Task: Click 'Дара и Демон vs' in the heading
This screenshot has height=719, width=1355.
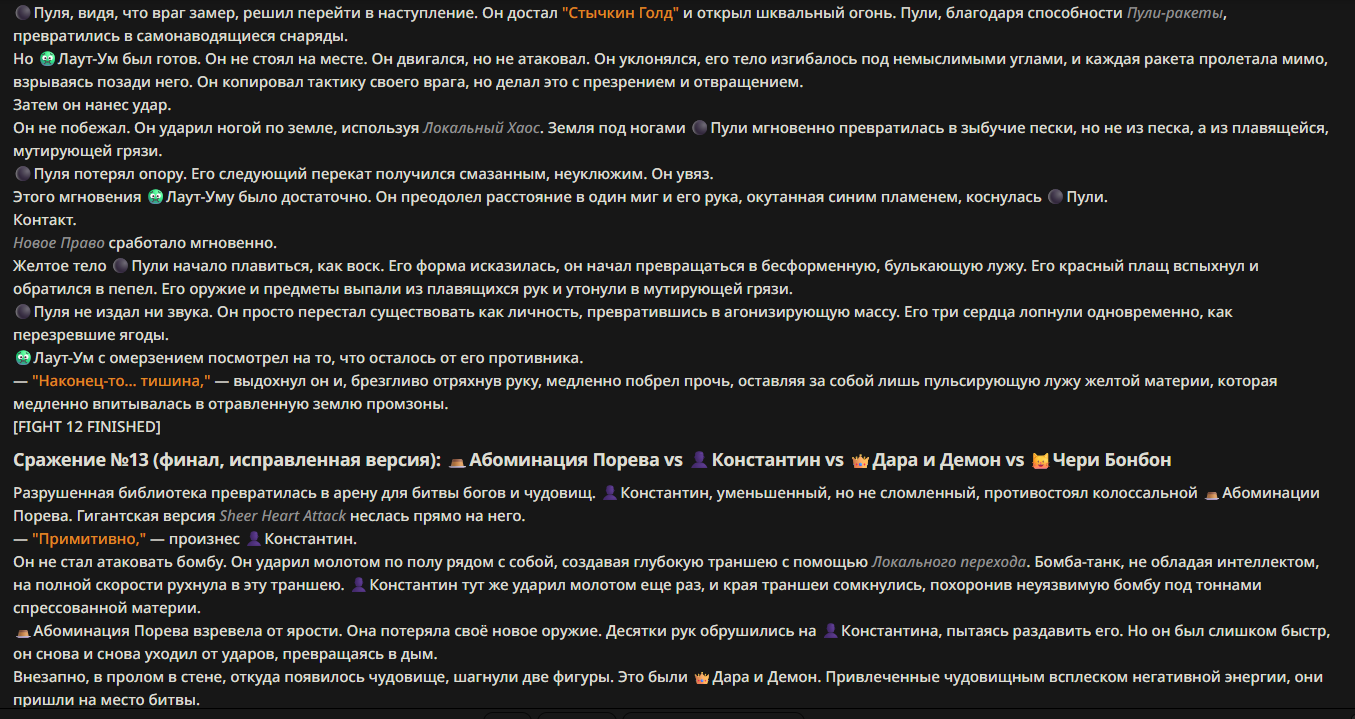Action: (948, 460)
